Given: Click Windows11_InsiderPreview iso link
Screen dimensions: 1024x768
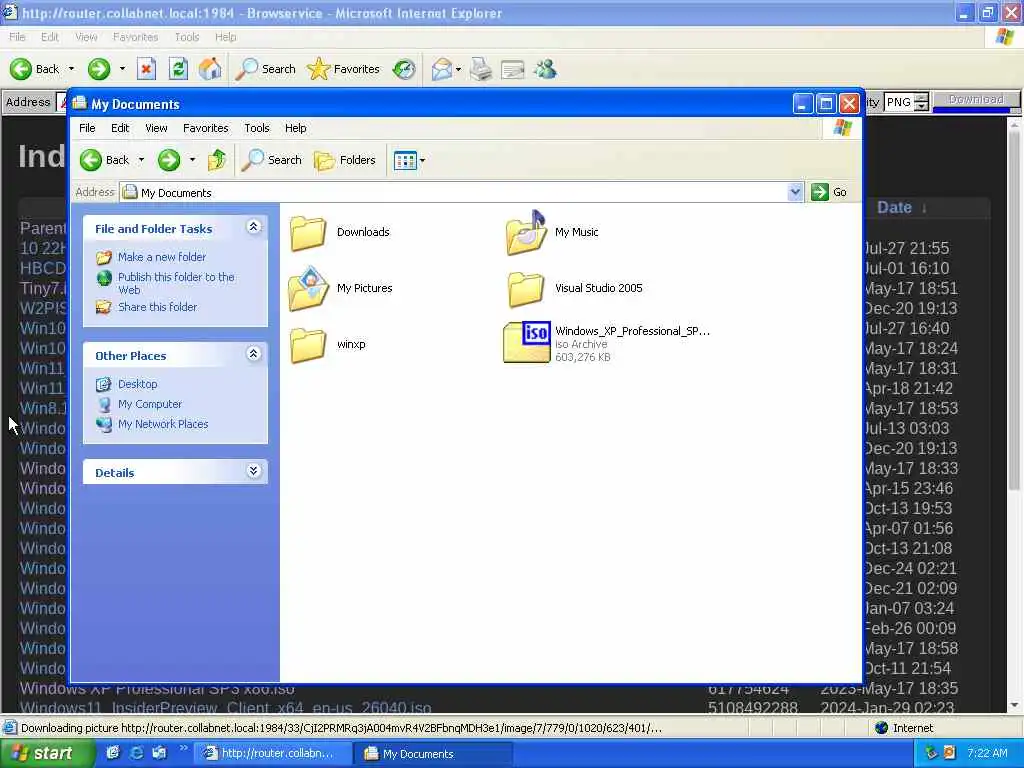Looking at the screenshot, I should 225,707.
